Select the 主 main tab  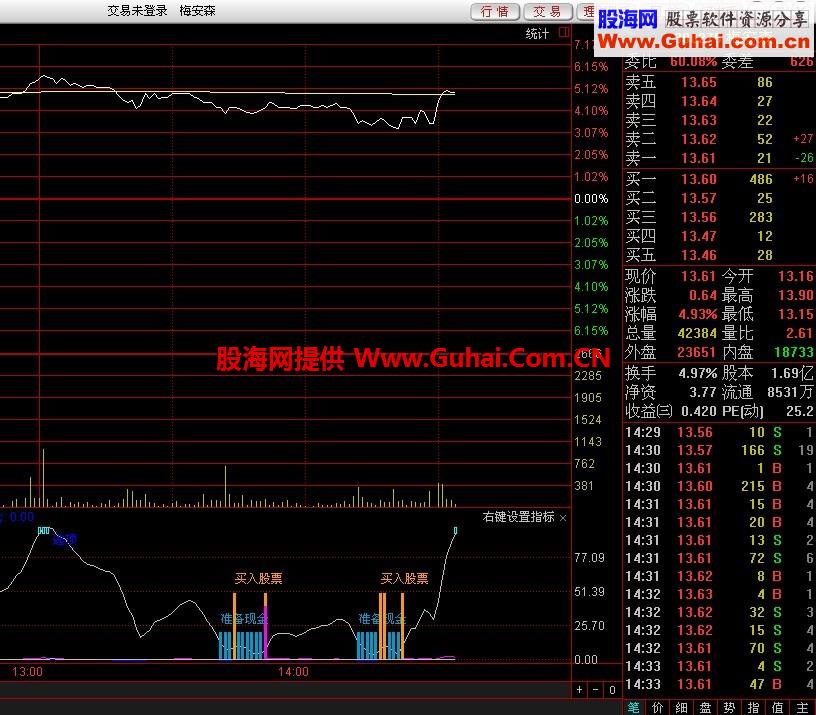802,707
